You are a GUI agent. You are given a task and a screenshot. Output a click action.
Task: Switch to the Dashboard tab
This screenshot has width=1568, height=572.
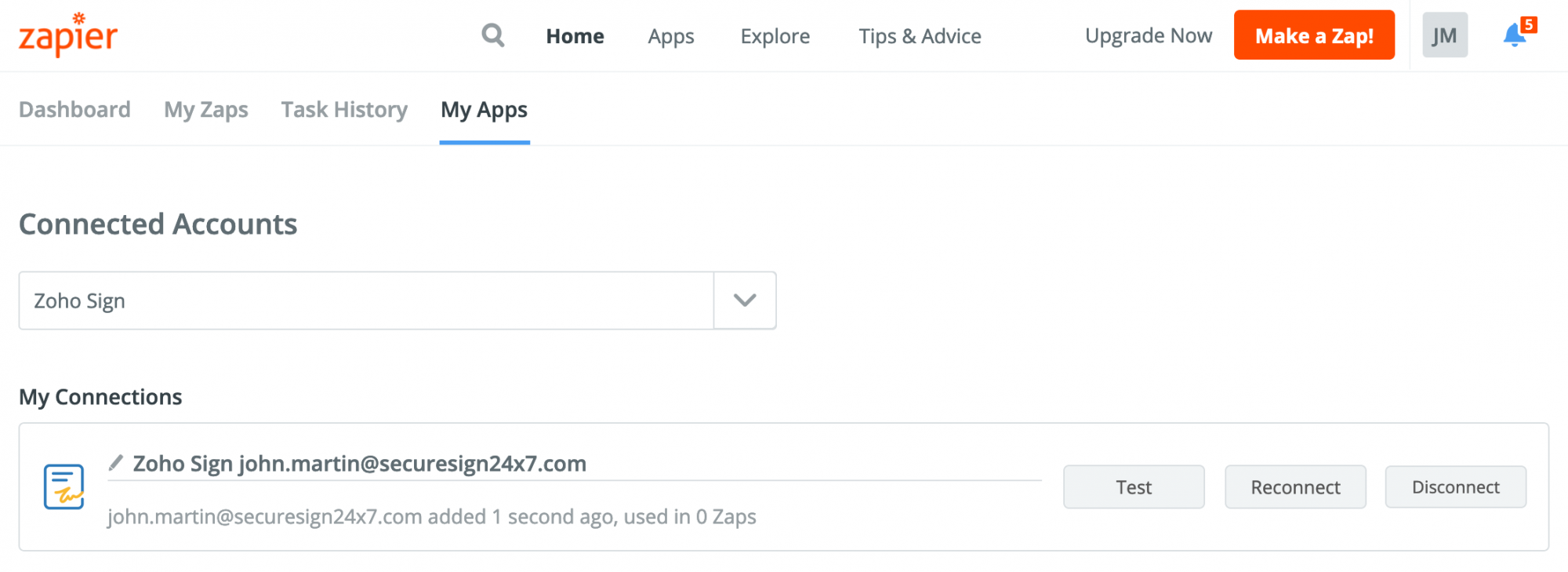coord(74,109)
